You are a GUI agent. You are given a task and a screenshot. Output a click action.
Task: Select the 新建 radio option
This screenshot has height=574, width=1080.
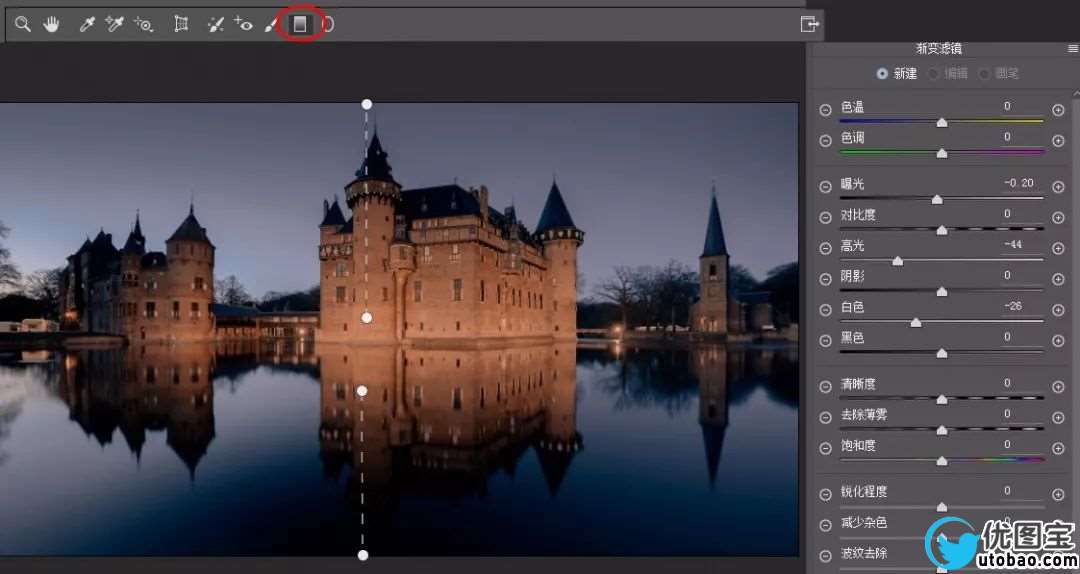[x=882, y=73]
